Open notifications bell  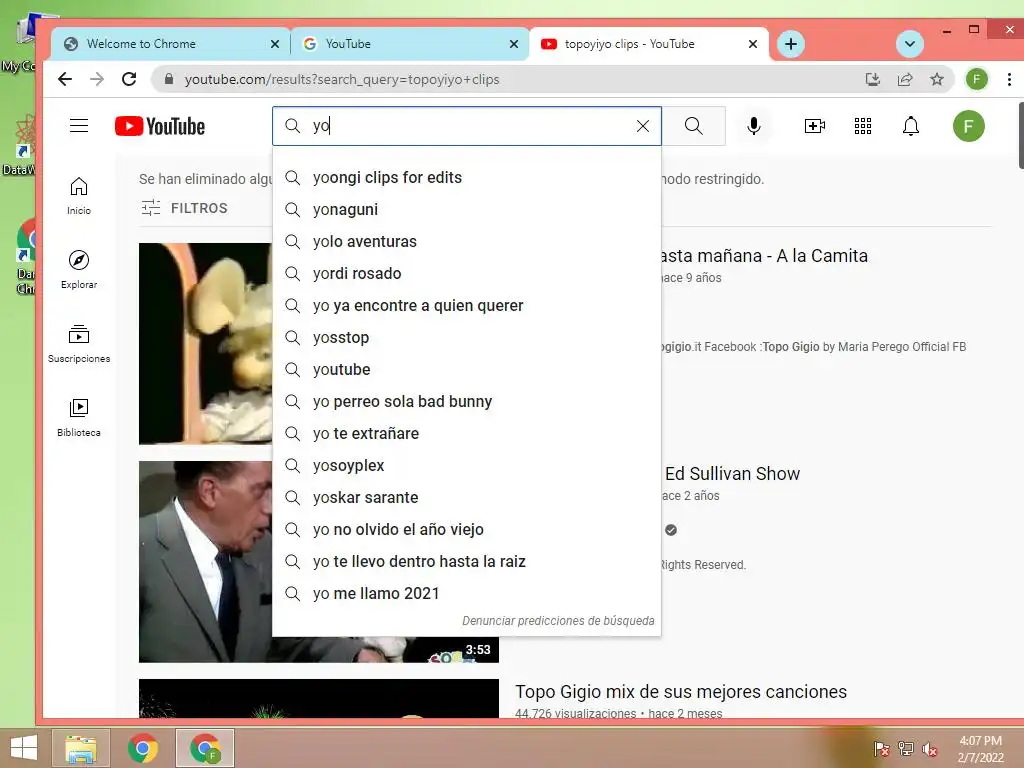911,126
